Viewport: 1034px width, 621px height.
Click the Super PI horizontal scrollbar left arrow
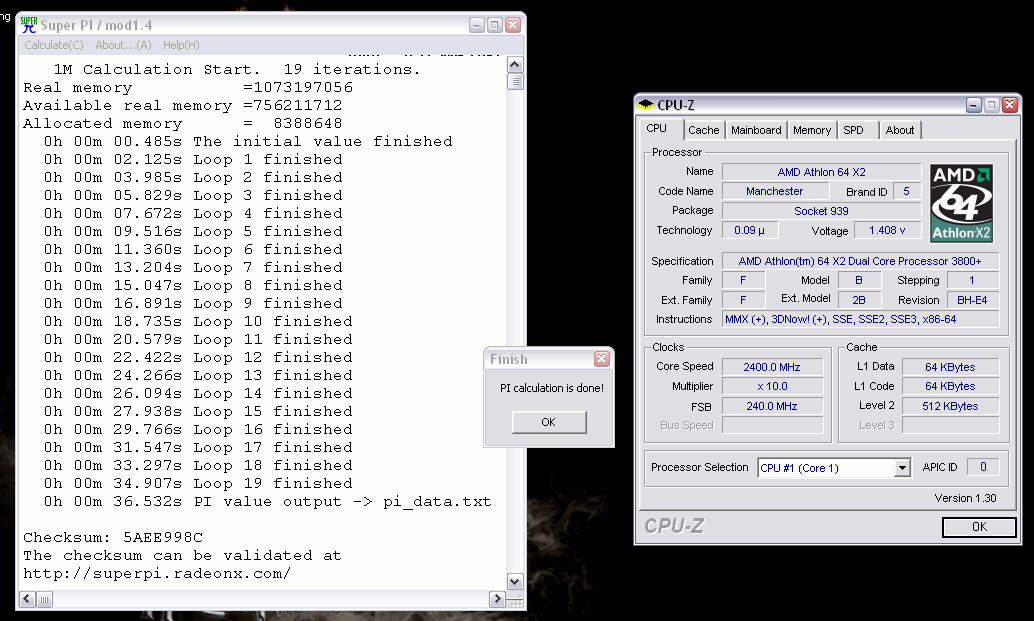[27, 599]
